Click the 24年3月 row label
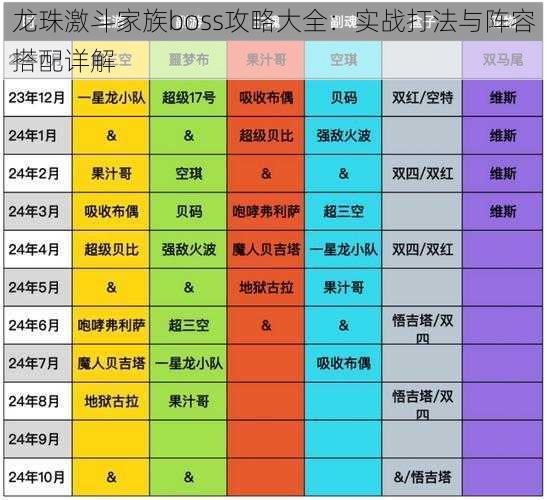The image size is (547, 500). pos(33,211)
